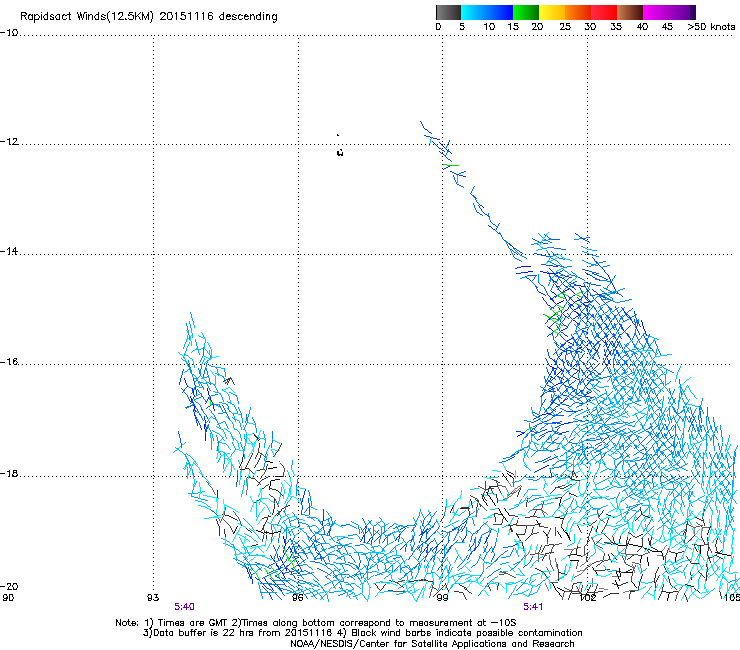Click the note line 'Times are GMT'
The height and width of the screenshot is (650, 740).
(192, 623)
